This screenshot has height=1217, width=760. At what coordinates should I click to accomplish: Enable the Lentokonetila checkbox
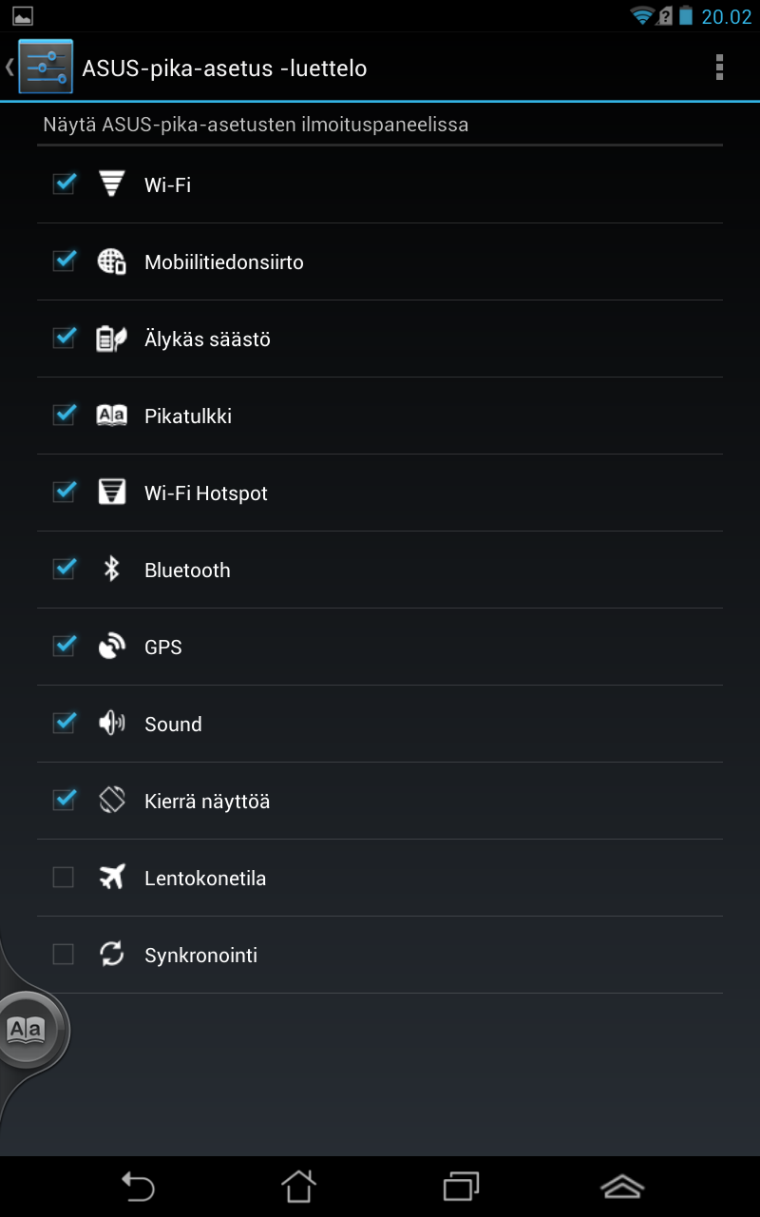(x=63, y=878)
